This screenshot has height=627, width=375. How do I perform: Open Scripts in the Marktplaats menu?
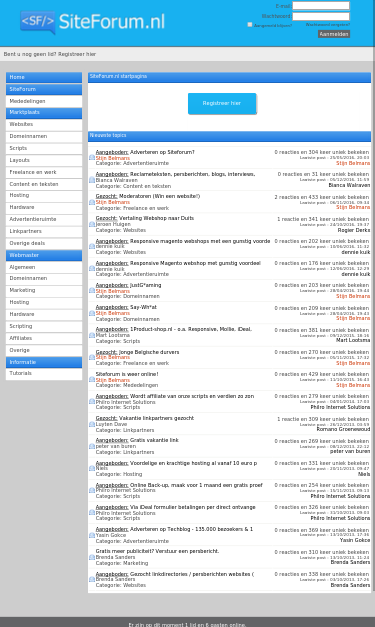pos(44,148)
